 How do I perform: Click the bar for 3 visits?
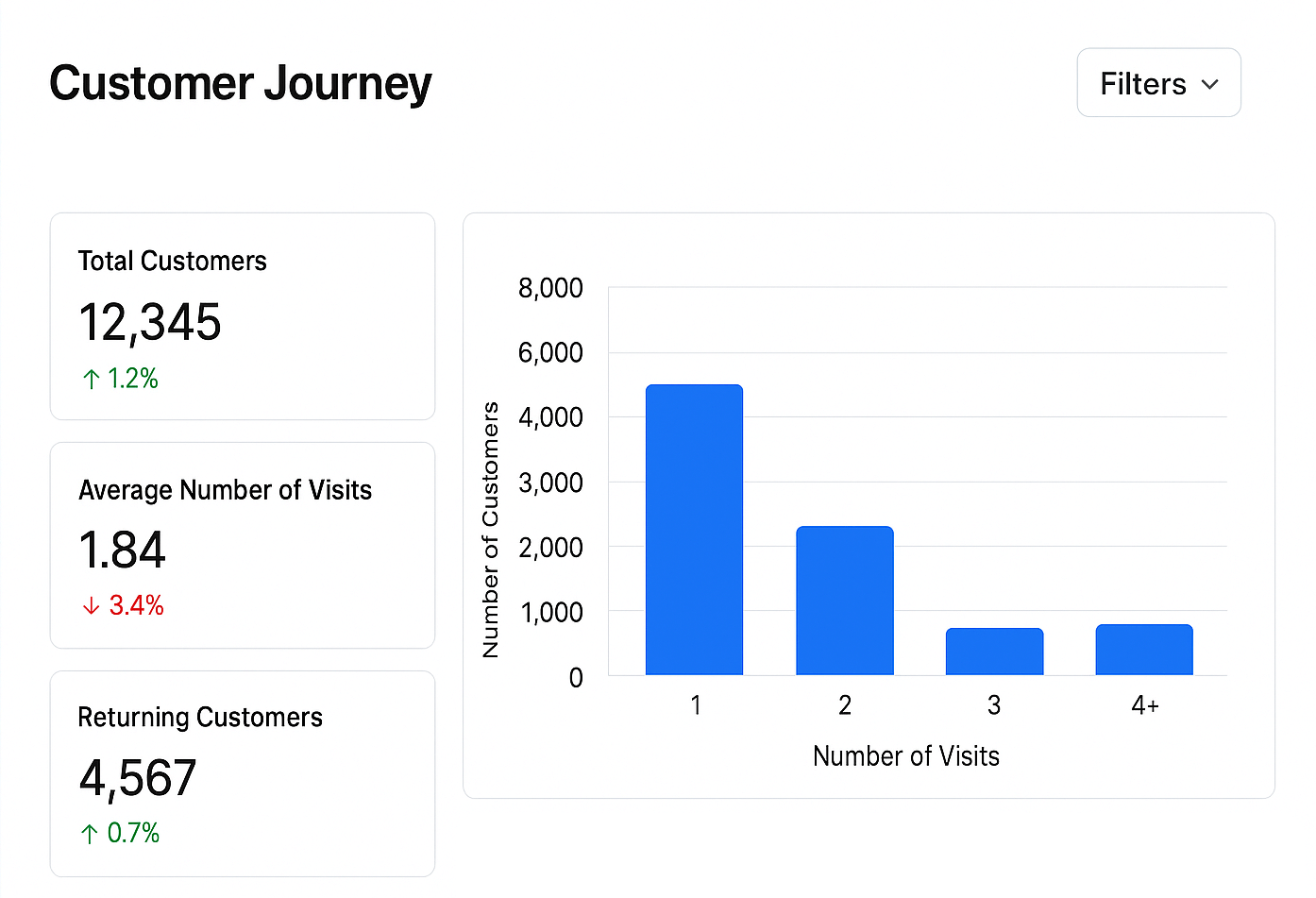point(994,652)
